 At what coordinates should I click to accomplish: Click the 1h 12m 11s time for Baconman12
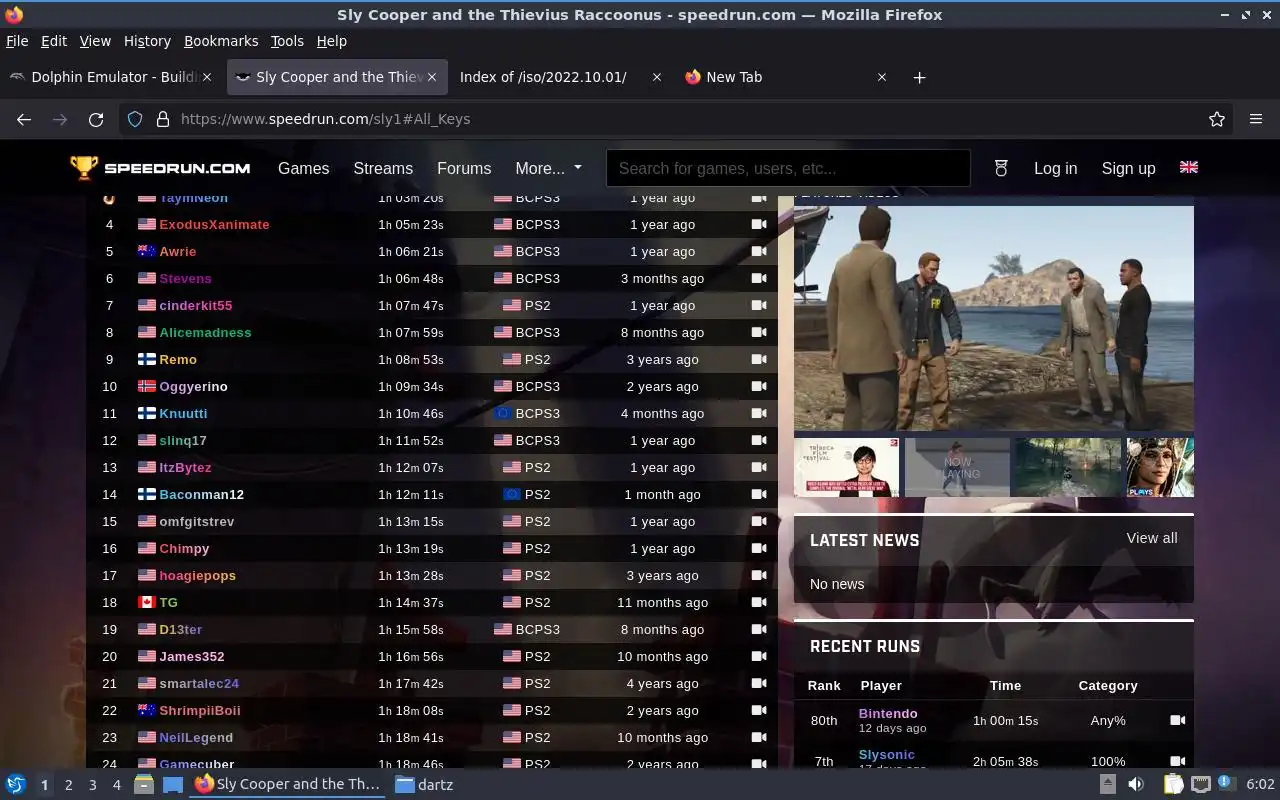pos(410,494)
